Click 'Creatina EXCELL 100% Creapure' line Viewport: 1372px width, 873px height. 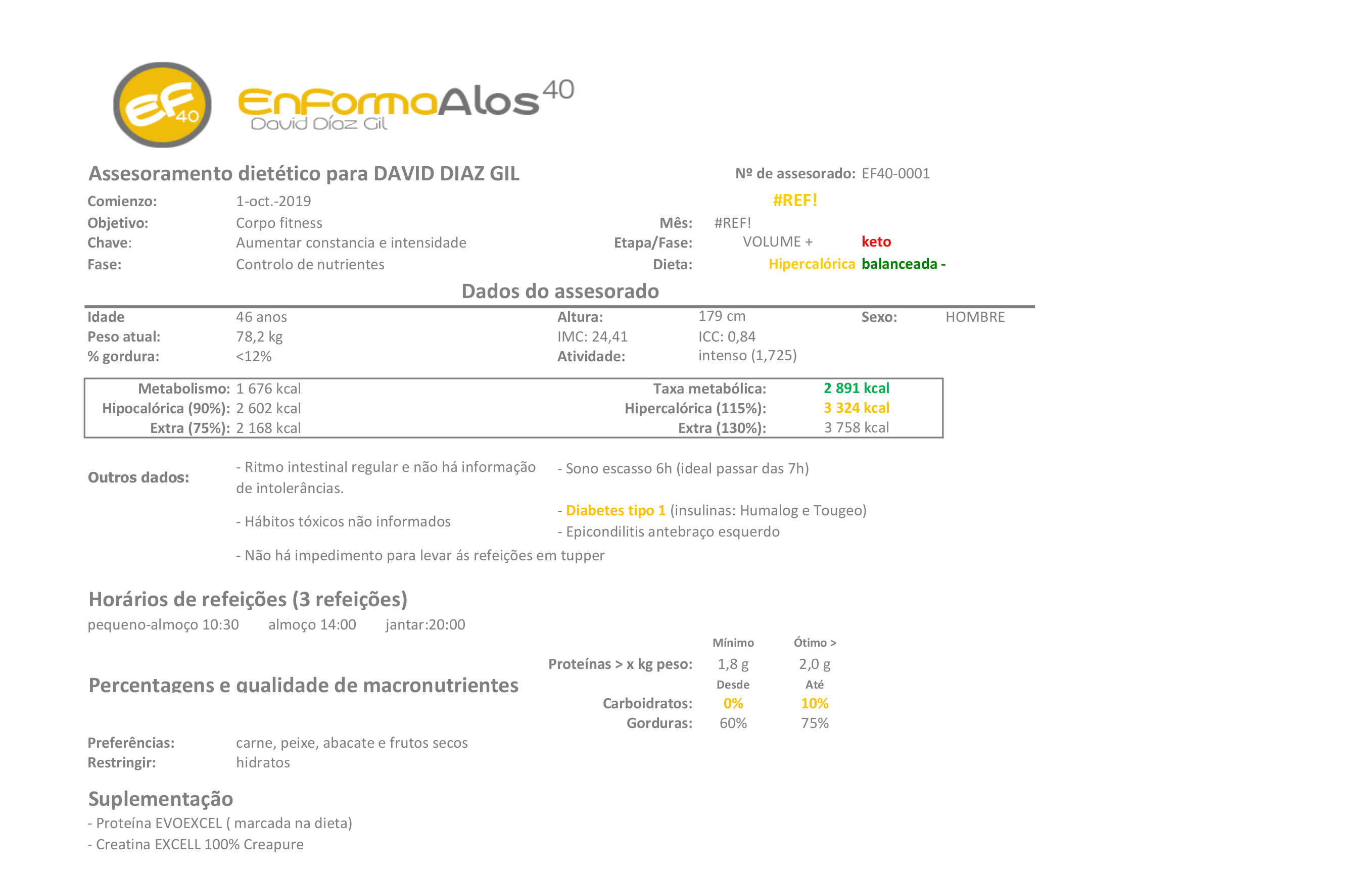[196, 845]
